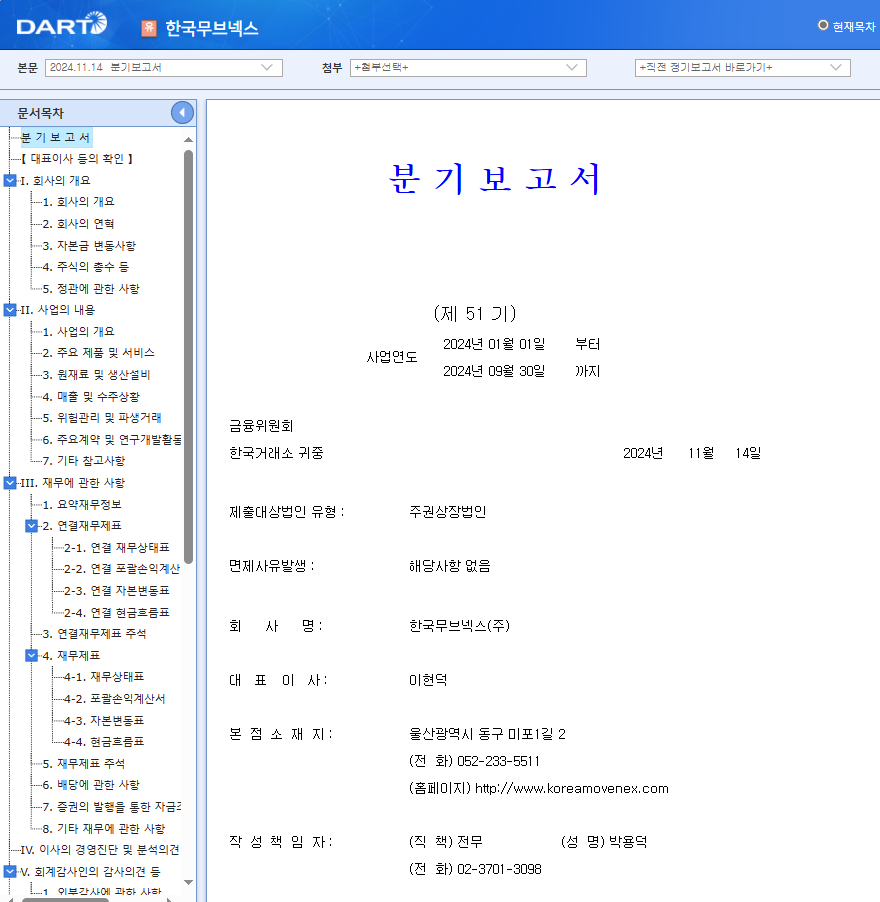Collapse the 2. 연결재무제표 subsection
This screenshot has height=902, width=880.
coord(31,525)
